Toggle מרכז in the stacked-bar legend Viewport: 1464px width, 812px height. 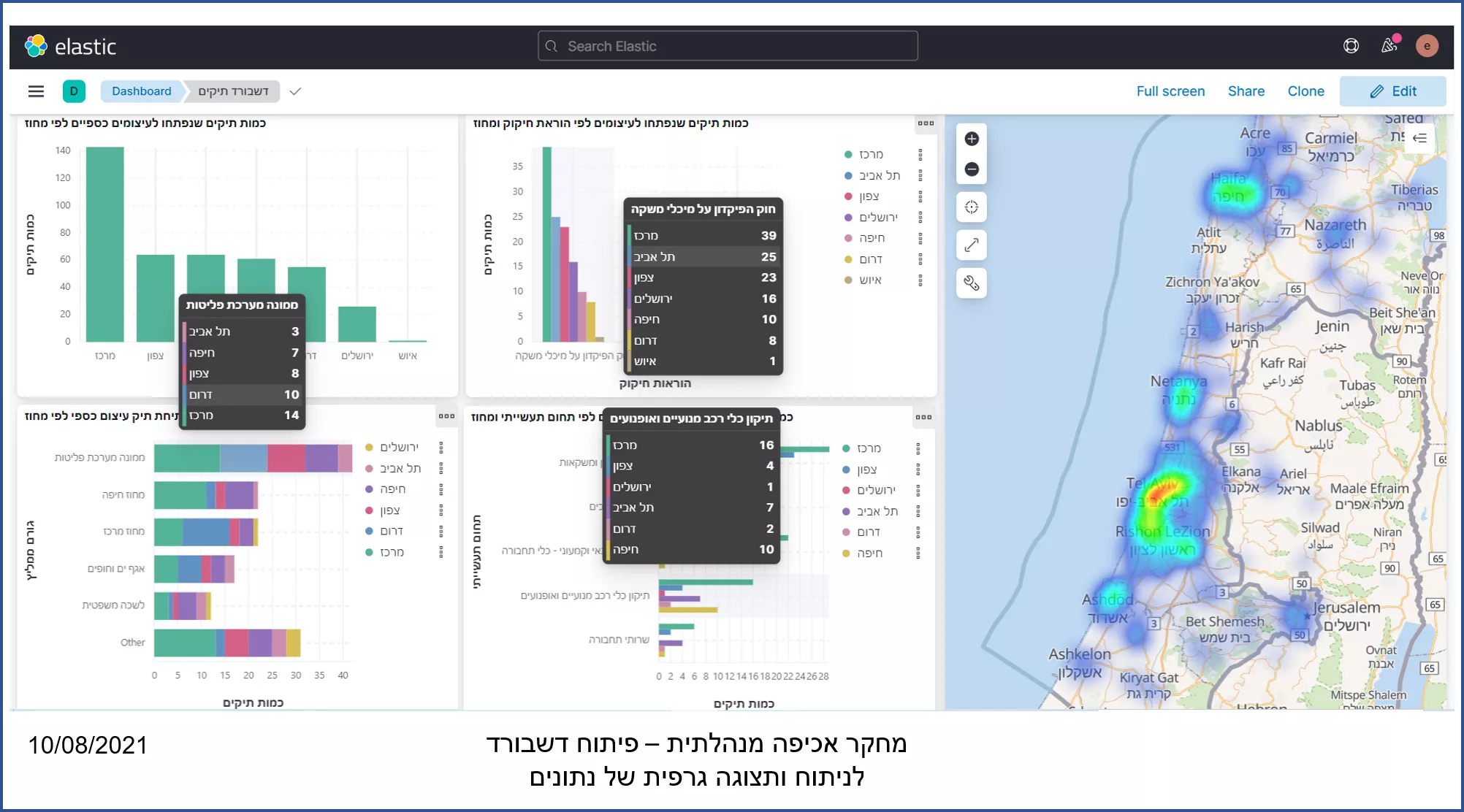(392, 552)
